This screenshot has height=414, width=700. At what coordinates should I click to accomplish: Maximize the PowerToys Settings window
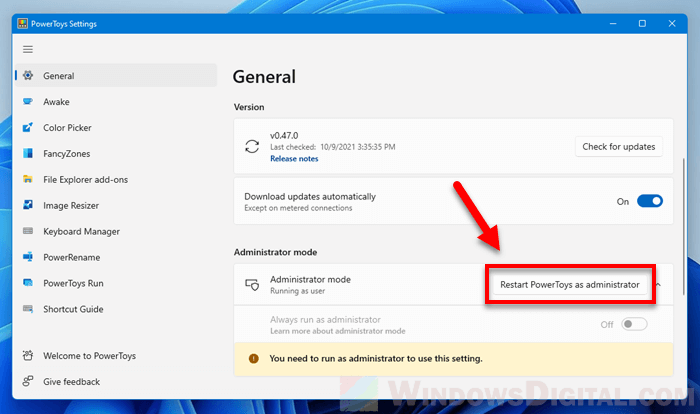click(x=642, y=24)
